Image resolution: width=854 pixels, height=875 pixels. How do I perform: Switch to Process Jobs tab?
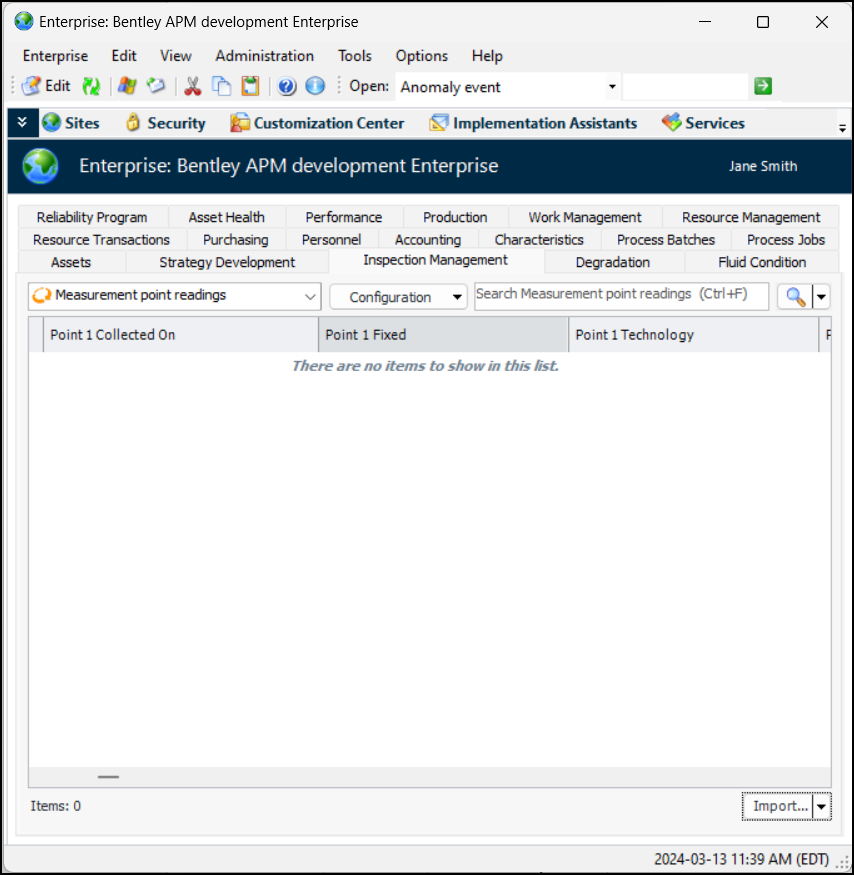[785, 239]
